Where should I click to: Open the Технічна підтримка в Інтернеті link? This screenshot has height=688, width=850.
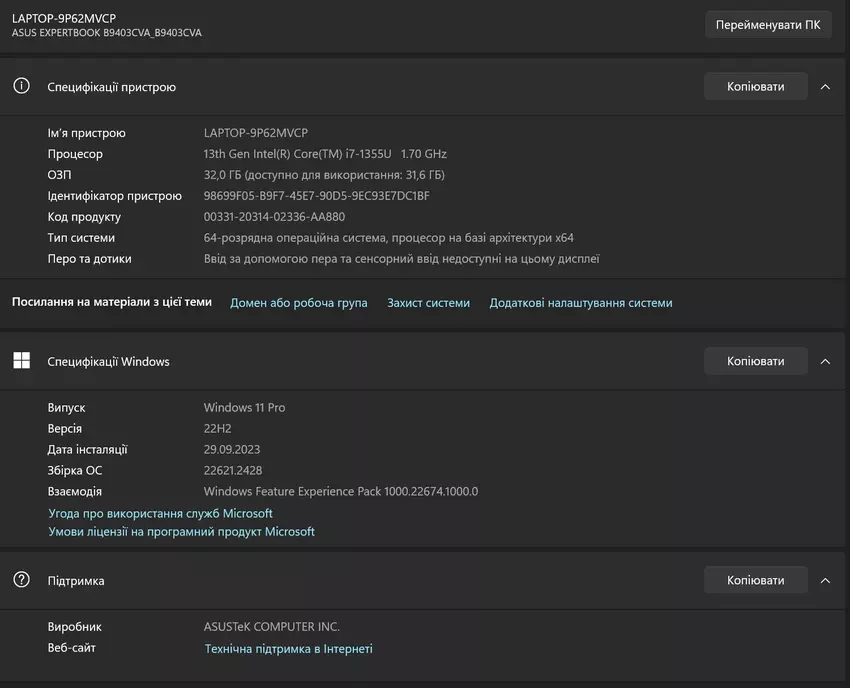[x=288, y=649]
